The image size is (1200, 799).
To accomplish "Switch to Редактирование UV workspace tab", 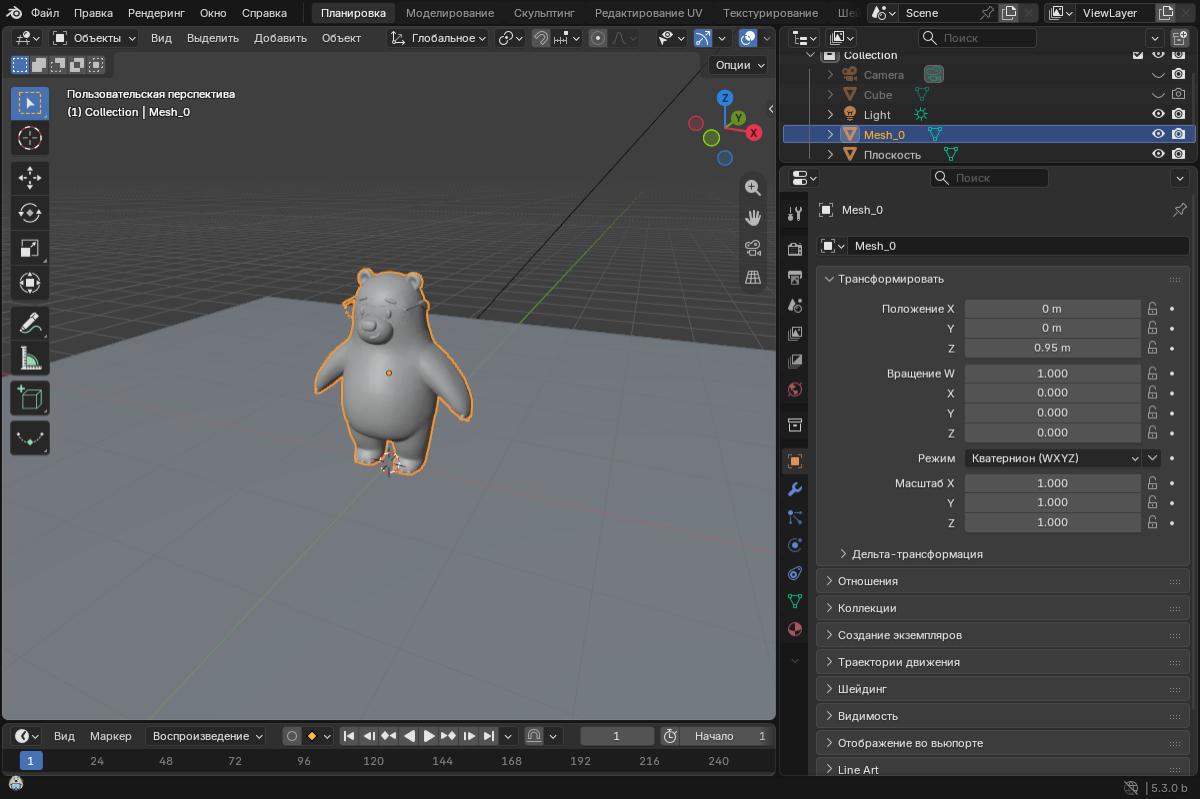I will (648, 13).
